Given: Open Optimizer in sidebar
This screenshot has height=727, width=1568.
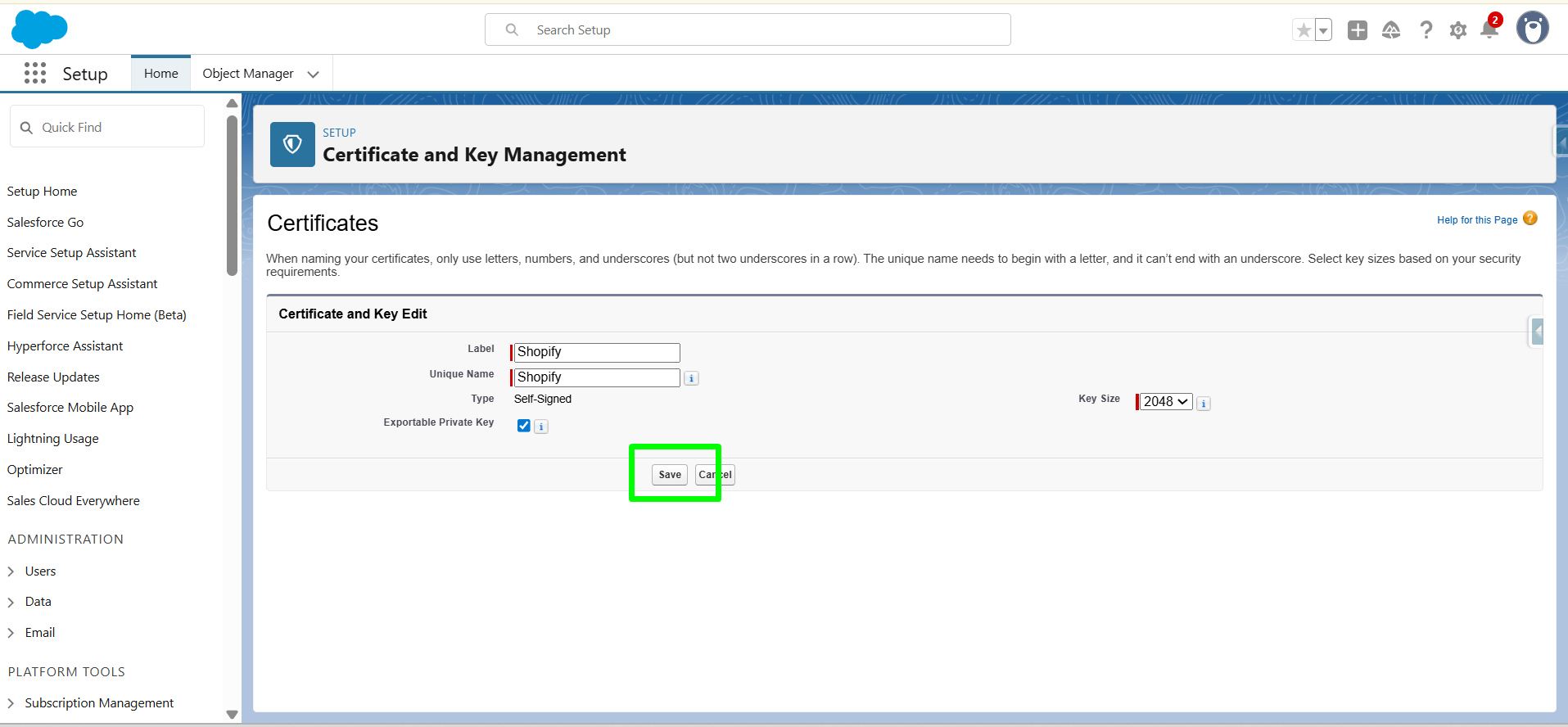Looking at the screenshot, I should pyautogui.click(x=35, y=470).
